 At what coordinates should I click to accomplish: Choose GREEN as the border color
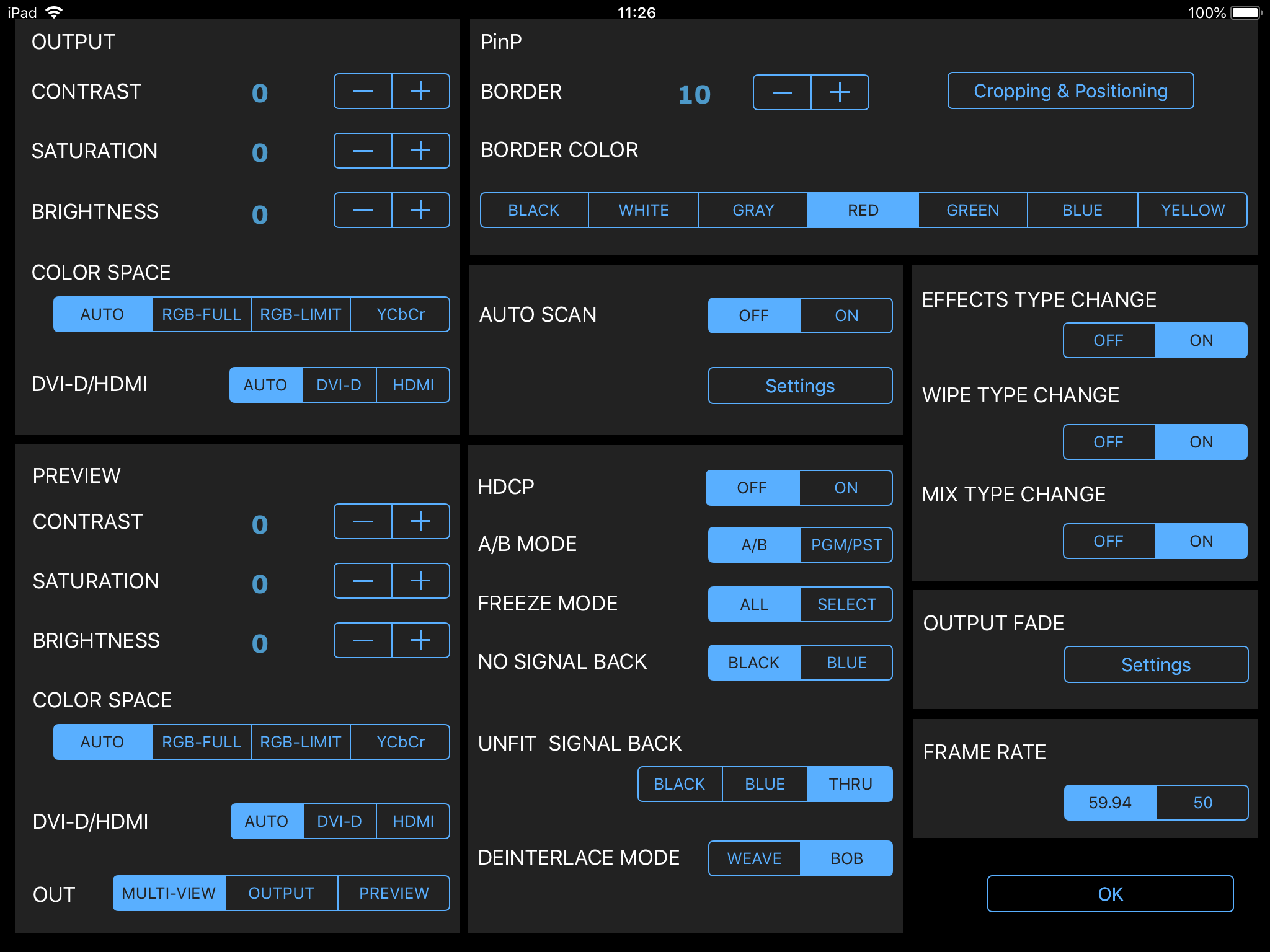[972, 211]
